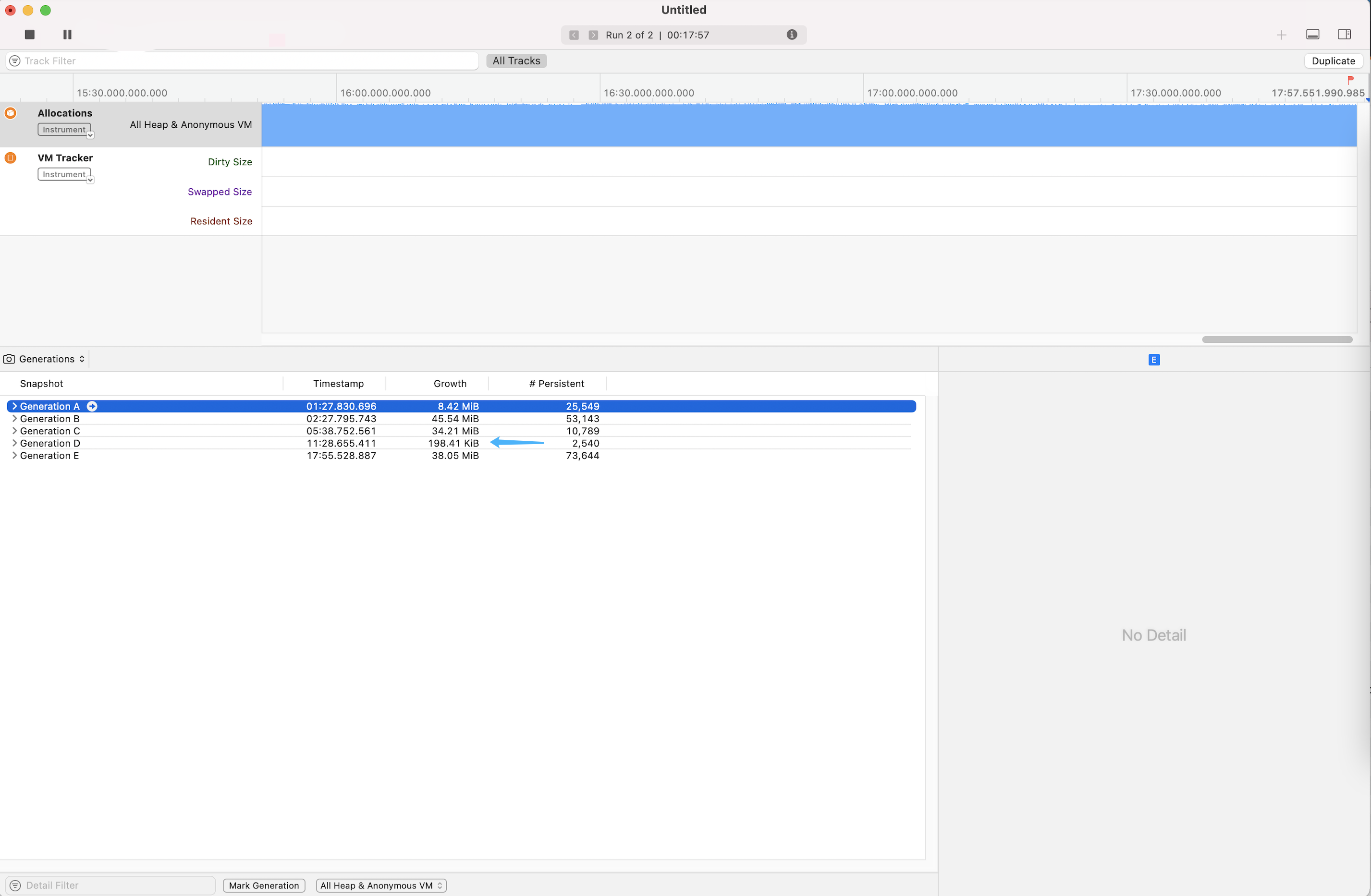
Task: Expand Generation B row
Action: (14, 419)
